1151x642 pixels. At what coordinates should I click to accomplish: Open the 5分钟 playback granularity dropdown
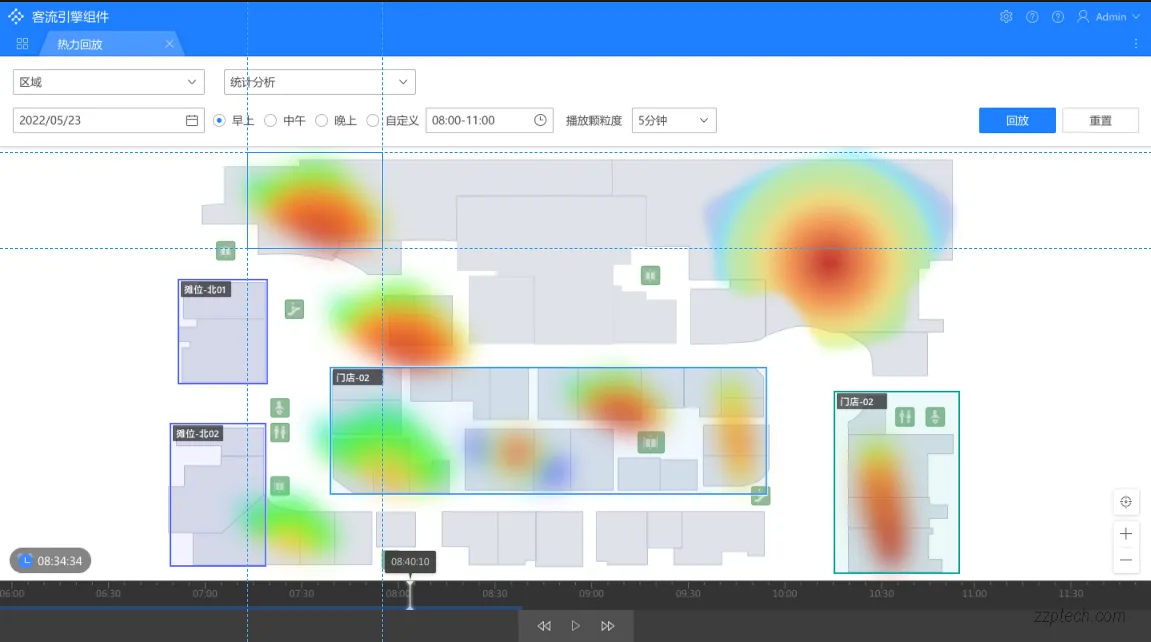click(674, 120)
